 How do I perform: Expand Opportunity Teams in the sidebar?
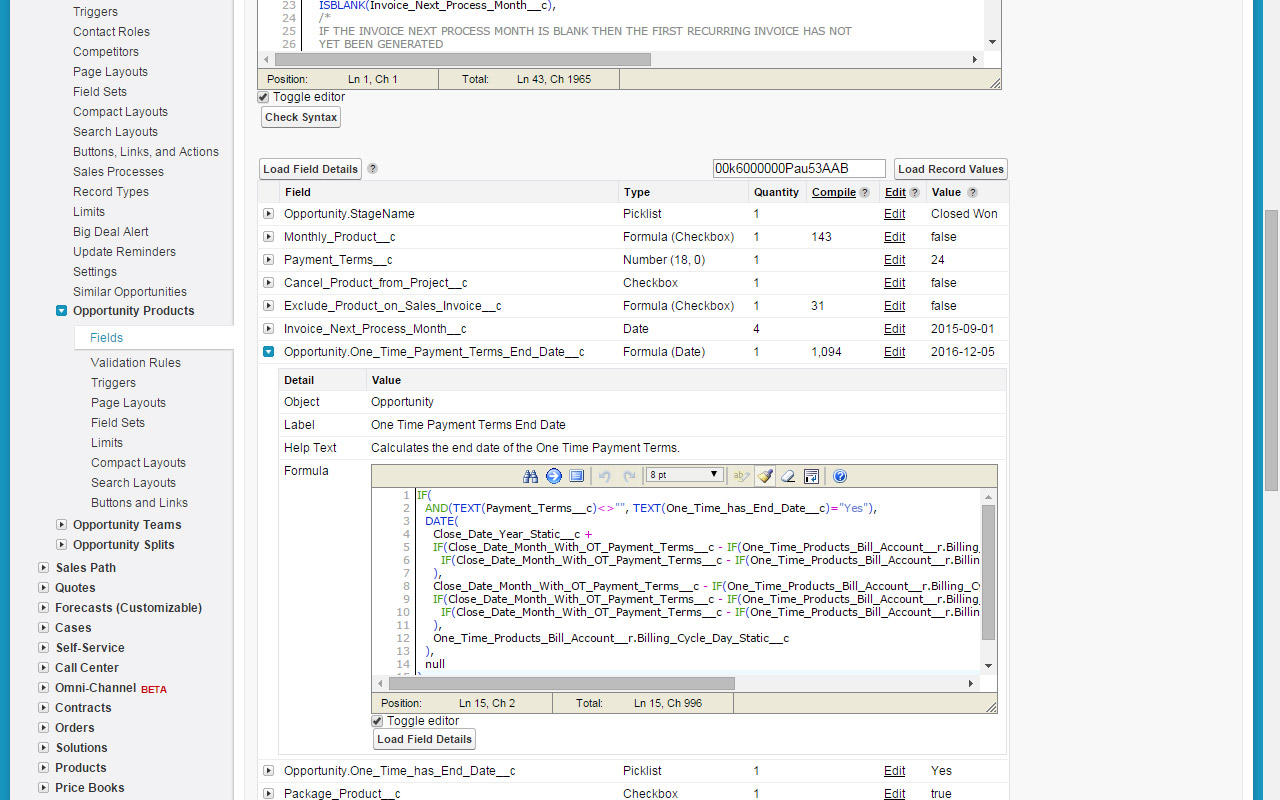click(x=62, y=525)
